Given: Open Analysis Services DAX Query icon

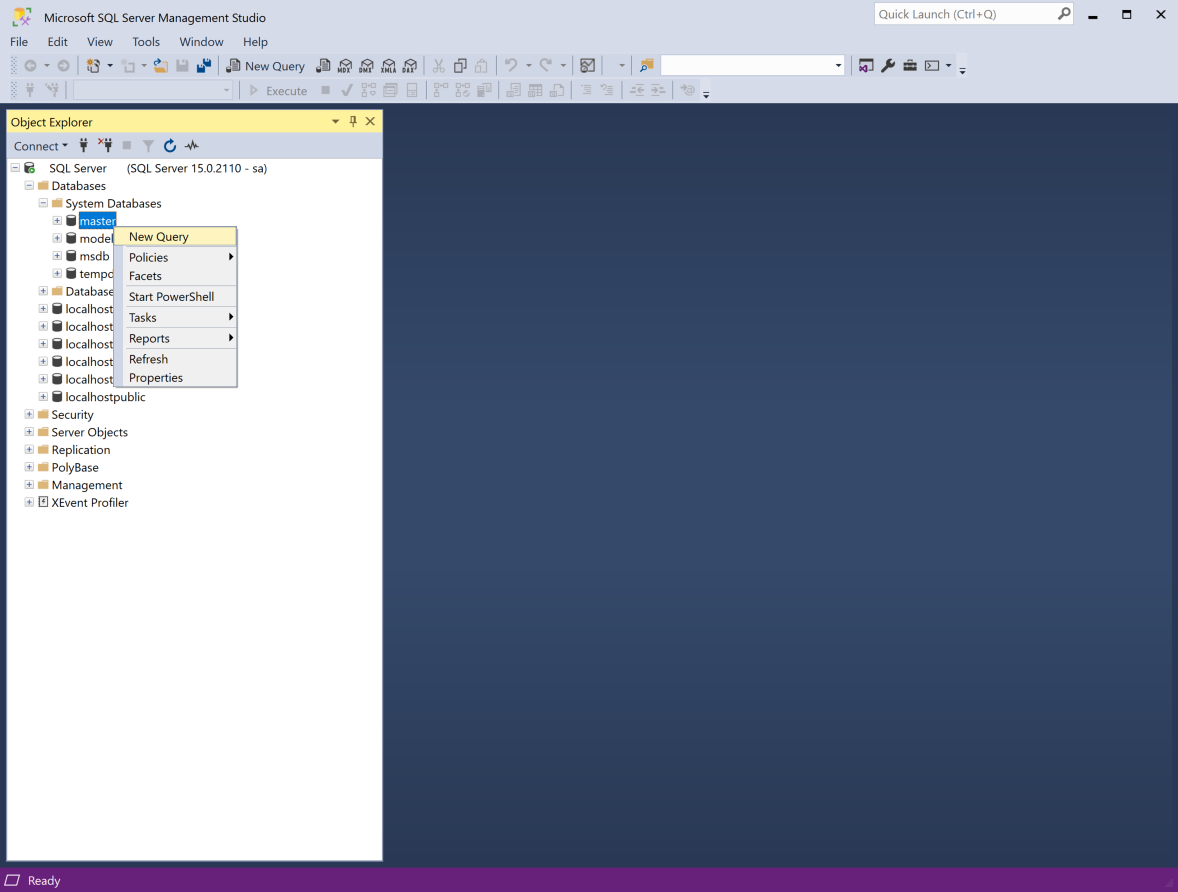Looking at the screenshot, I should (x=410, y=66).
